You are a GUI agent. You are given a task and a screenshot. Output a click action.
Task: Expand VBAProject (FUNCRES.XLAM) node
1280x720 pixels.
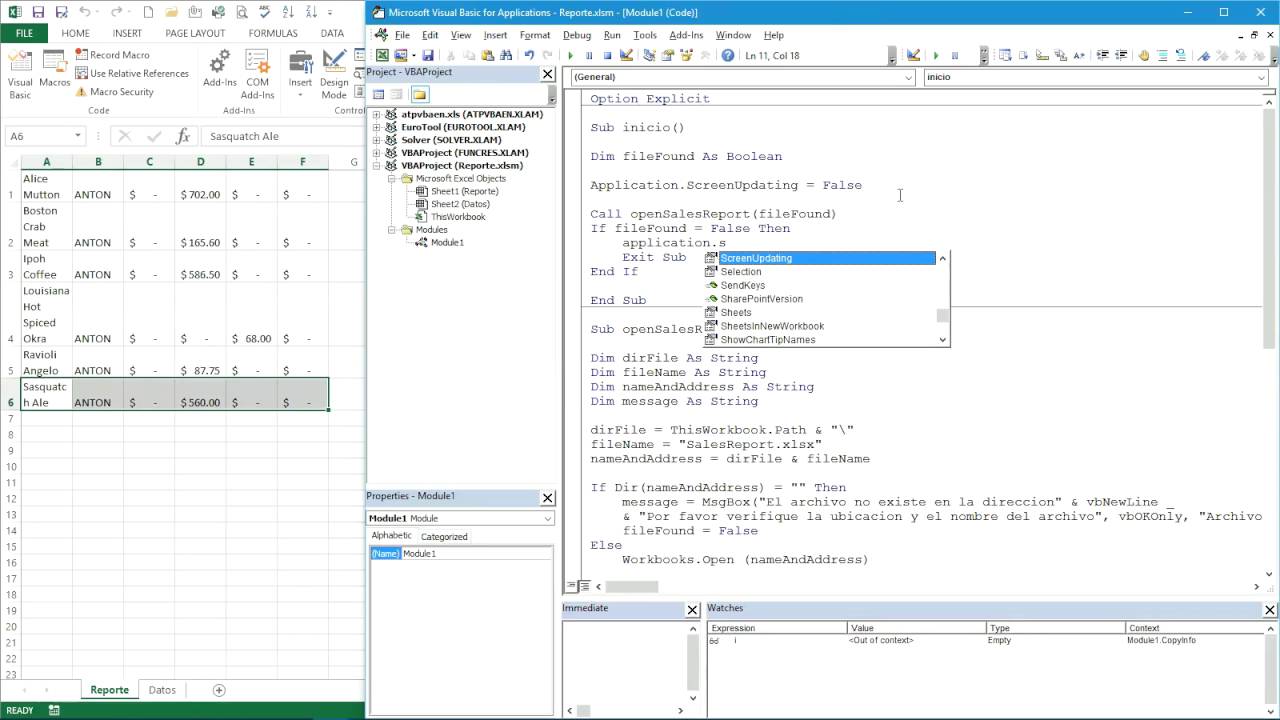pyautogui.click(x=377, y=153)
